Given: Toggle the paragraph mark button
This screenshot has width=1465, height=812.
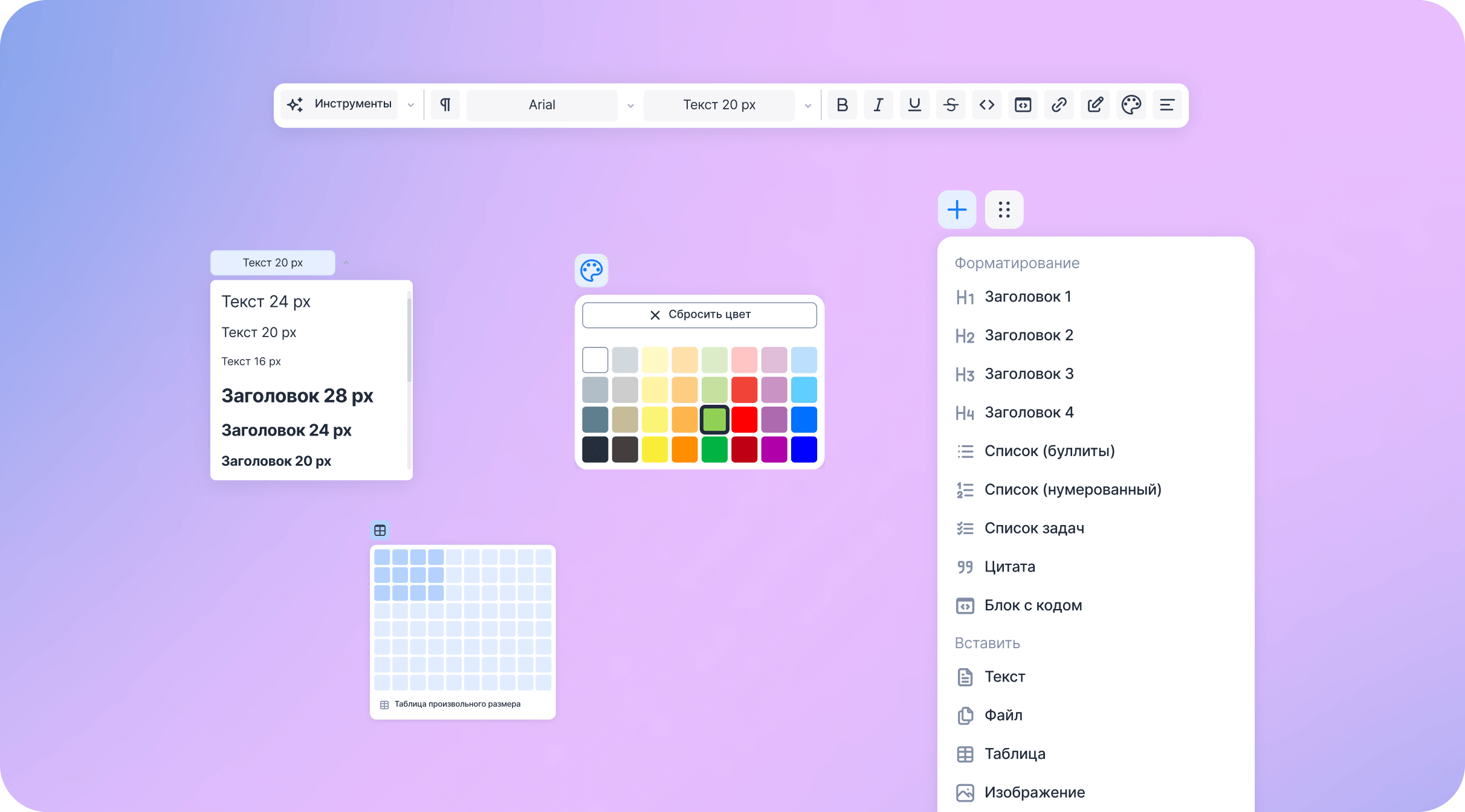Looking at the screenshot, I should pos(445,105).
